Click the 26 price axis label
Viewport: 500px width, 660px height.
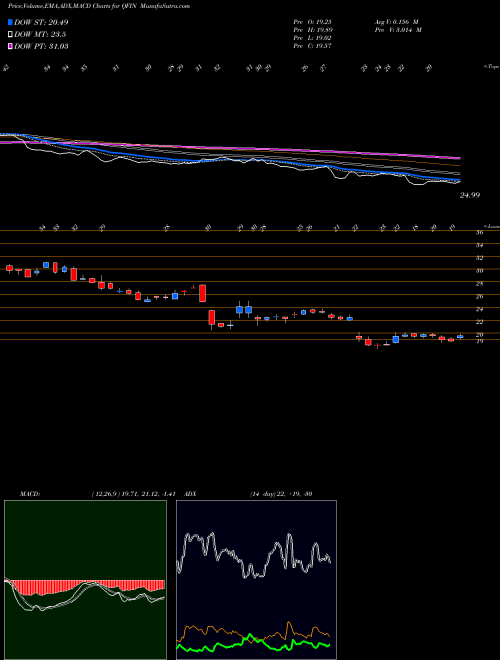coord(479,296)
